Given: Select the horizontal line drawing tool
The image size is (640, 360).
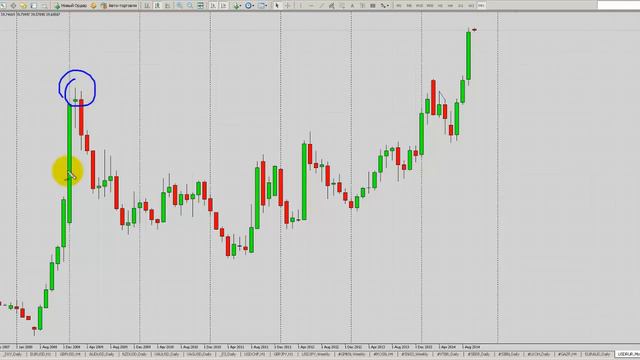Looking at the screenshot, I should coord(311,6).
